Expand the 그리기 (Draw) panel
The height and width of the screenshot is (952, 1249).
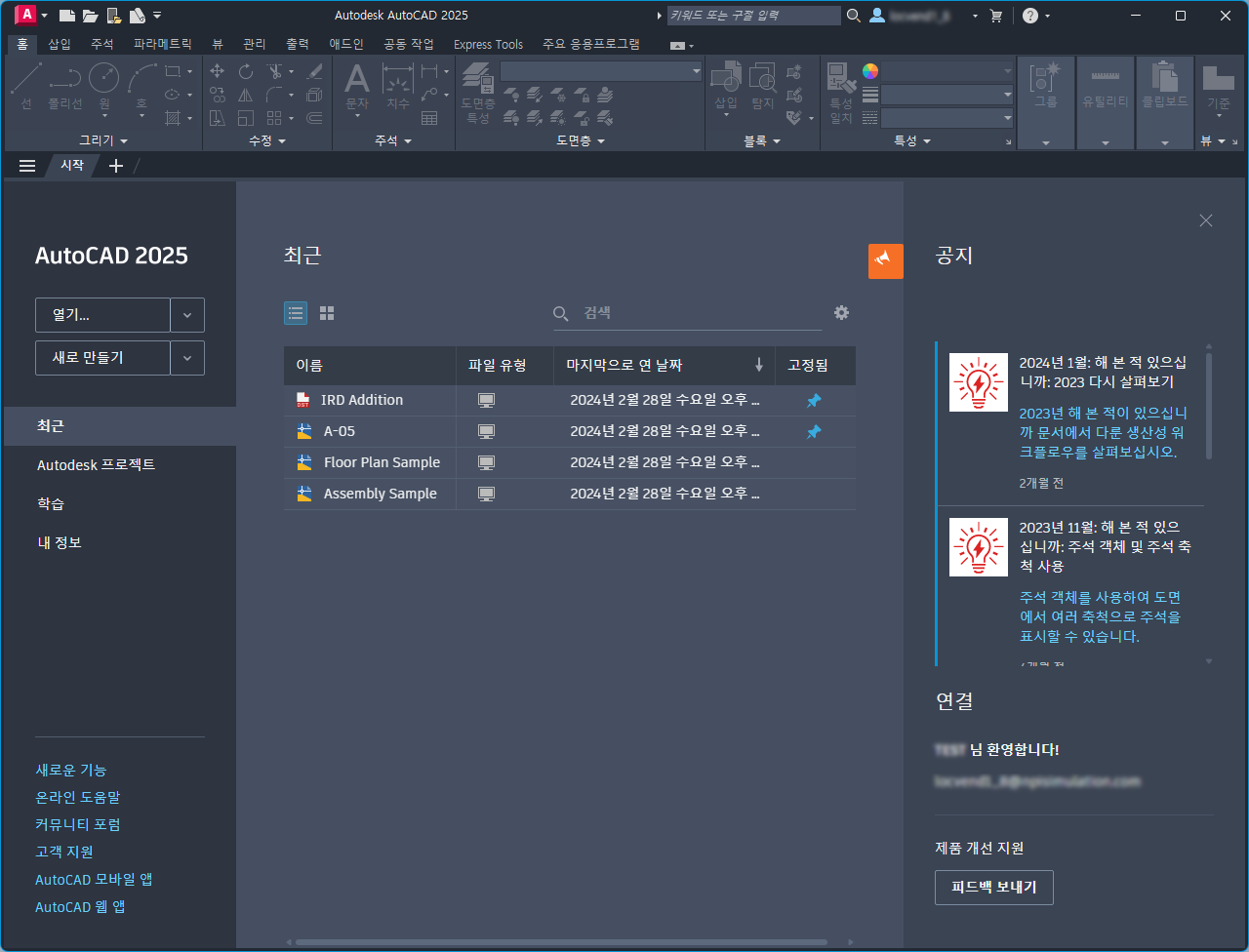tap(103, 141)
